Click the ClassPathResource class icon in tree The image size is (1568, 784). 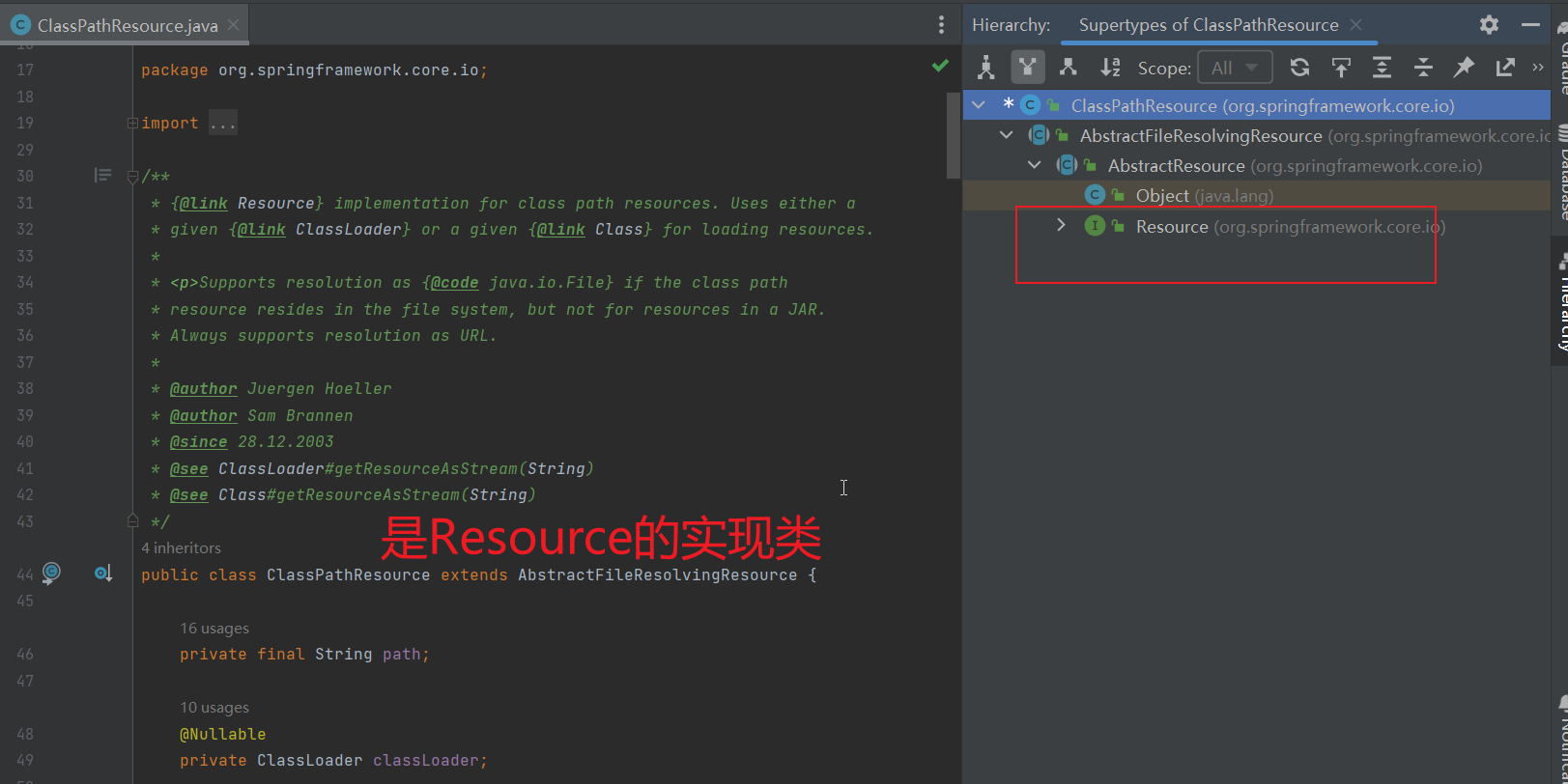click(x=1030, y=105)
